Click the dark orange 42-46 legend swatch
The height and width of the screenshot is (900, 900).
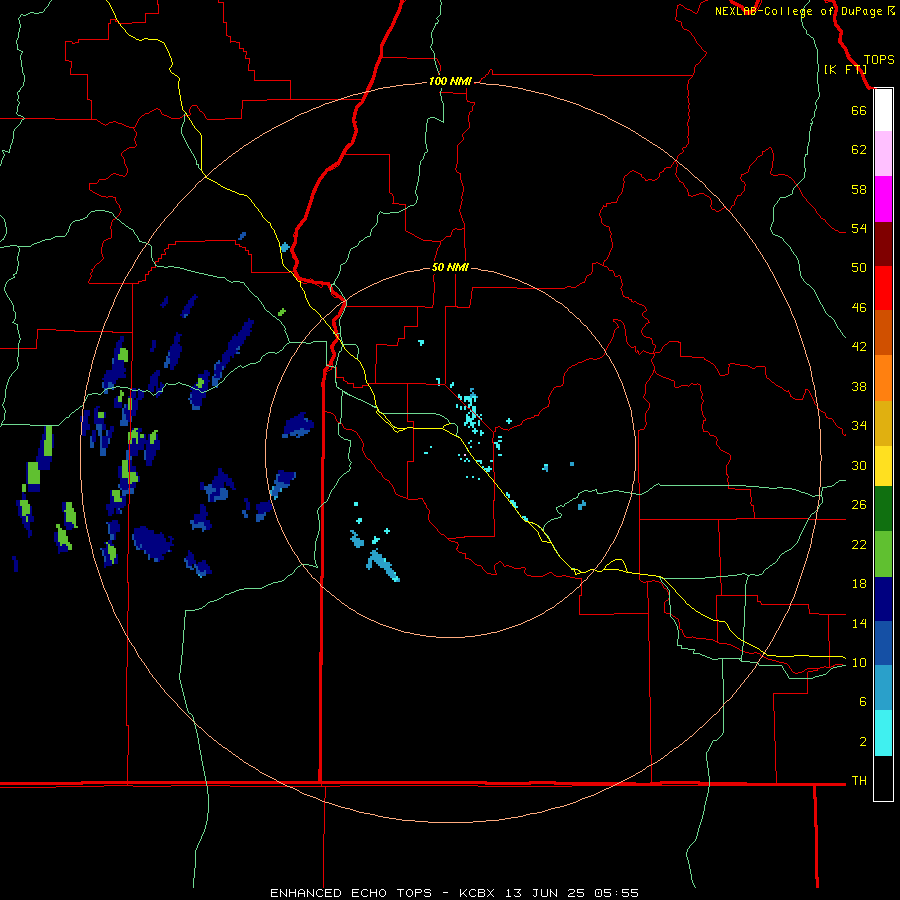883,332
